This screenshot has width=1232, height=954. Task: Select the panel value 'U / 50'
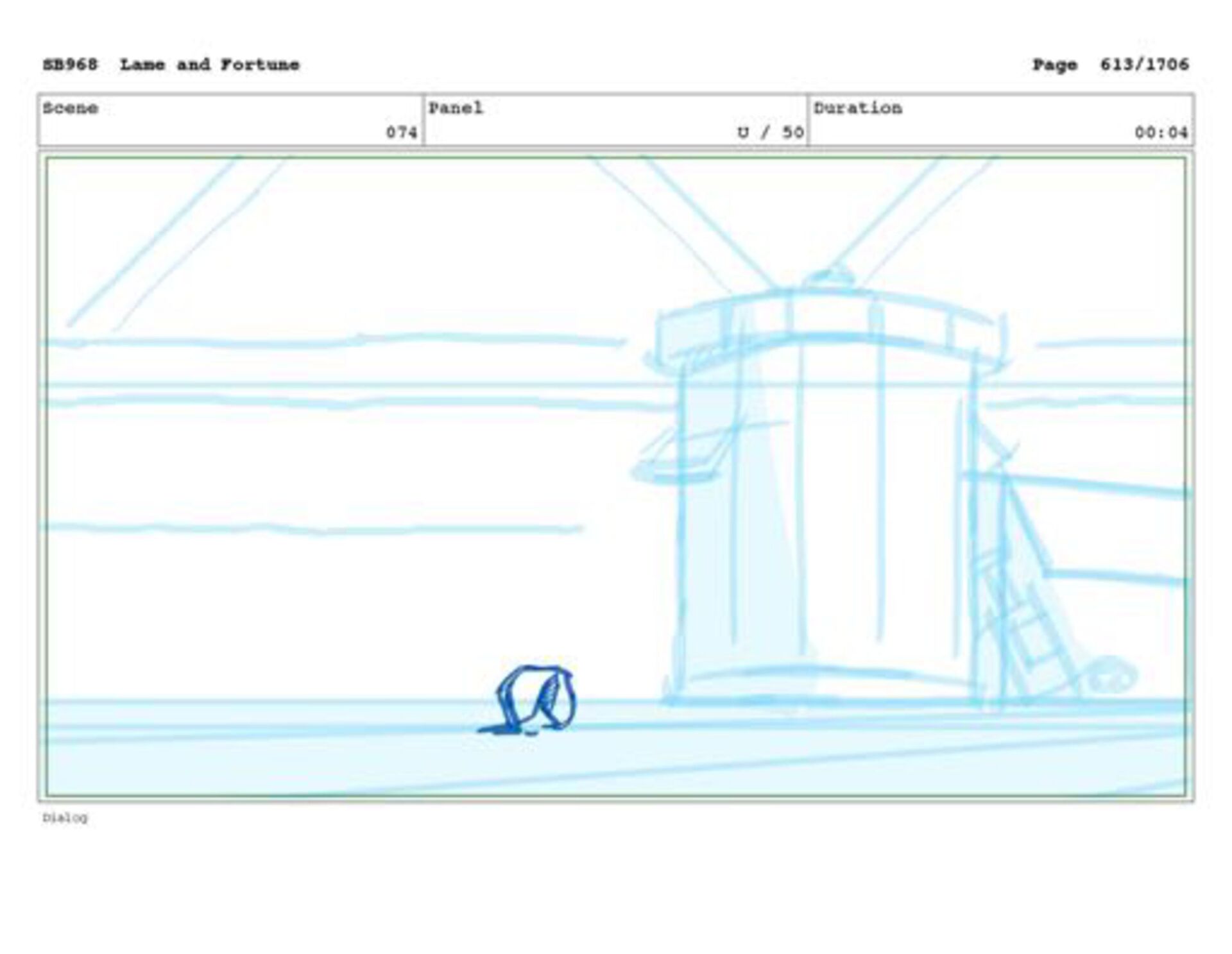[x=770, y=132]
